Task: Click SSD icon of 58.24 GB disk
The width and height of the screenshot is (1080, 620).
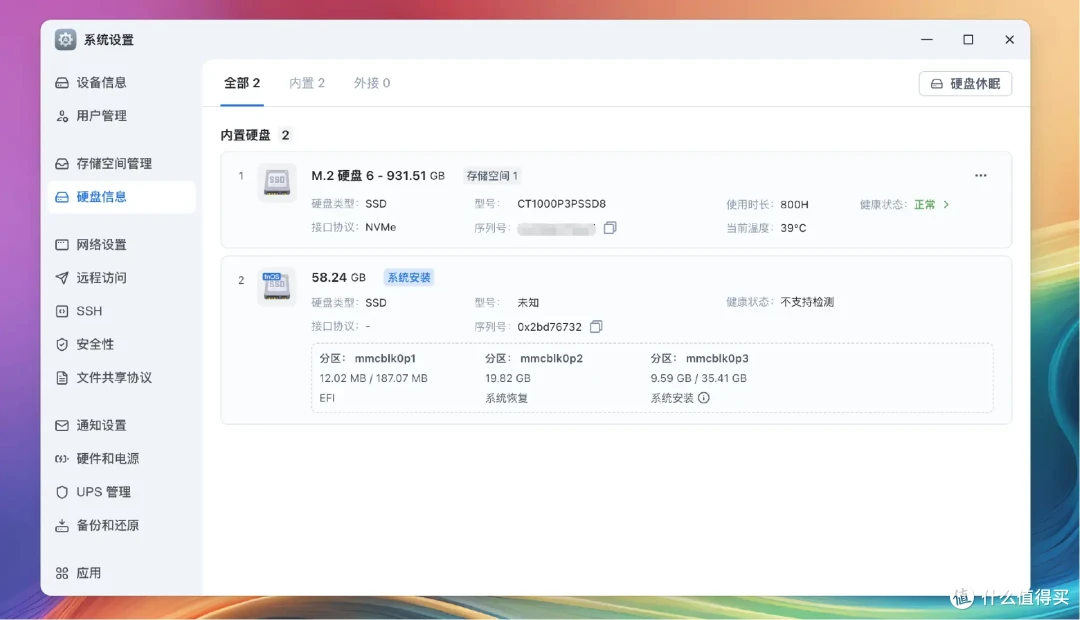Action: [x=277, y=286]
